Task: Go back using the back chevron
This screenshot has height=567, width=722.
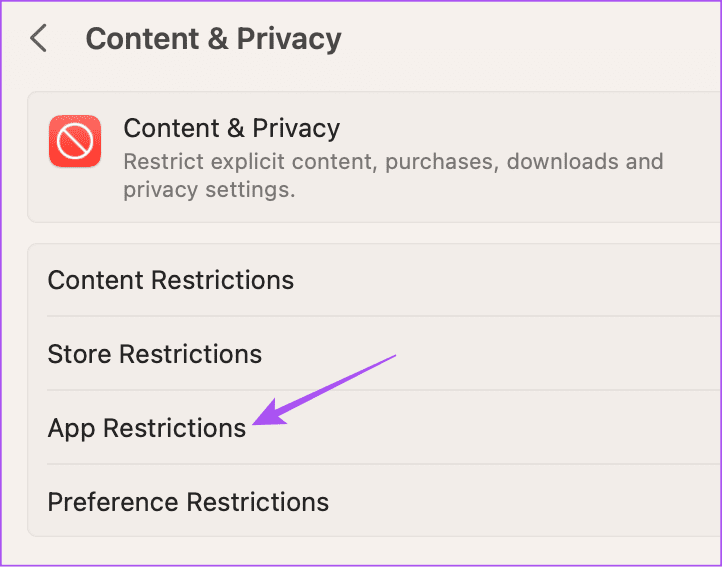Action: coord(38,39)
